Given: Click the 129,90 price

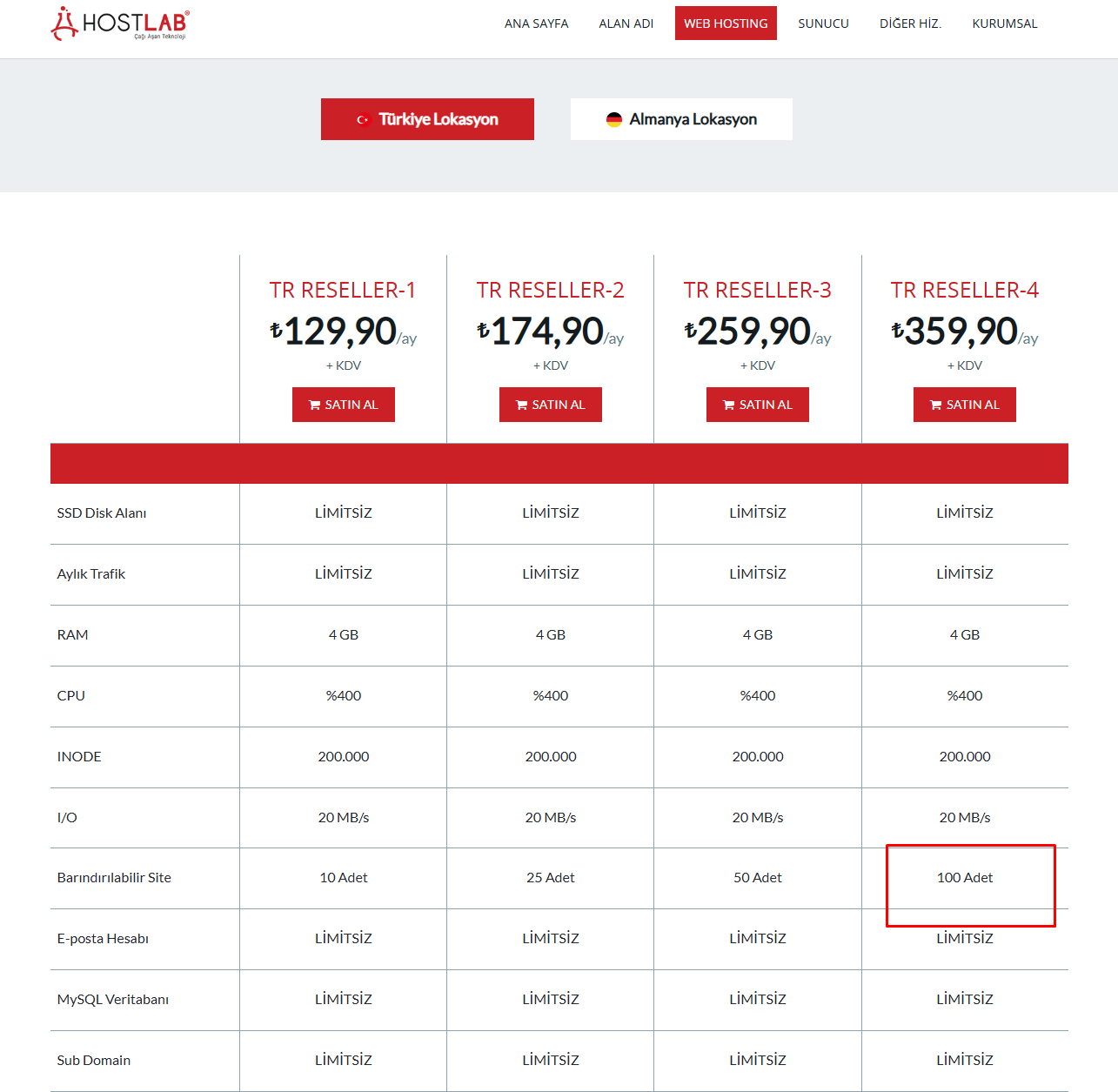Looking at the screenshot, I should [340, 331].
